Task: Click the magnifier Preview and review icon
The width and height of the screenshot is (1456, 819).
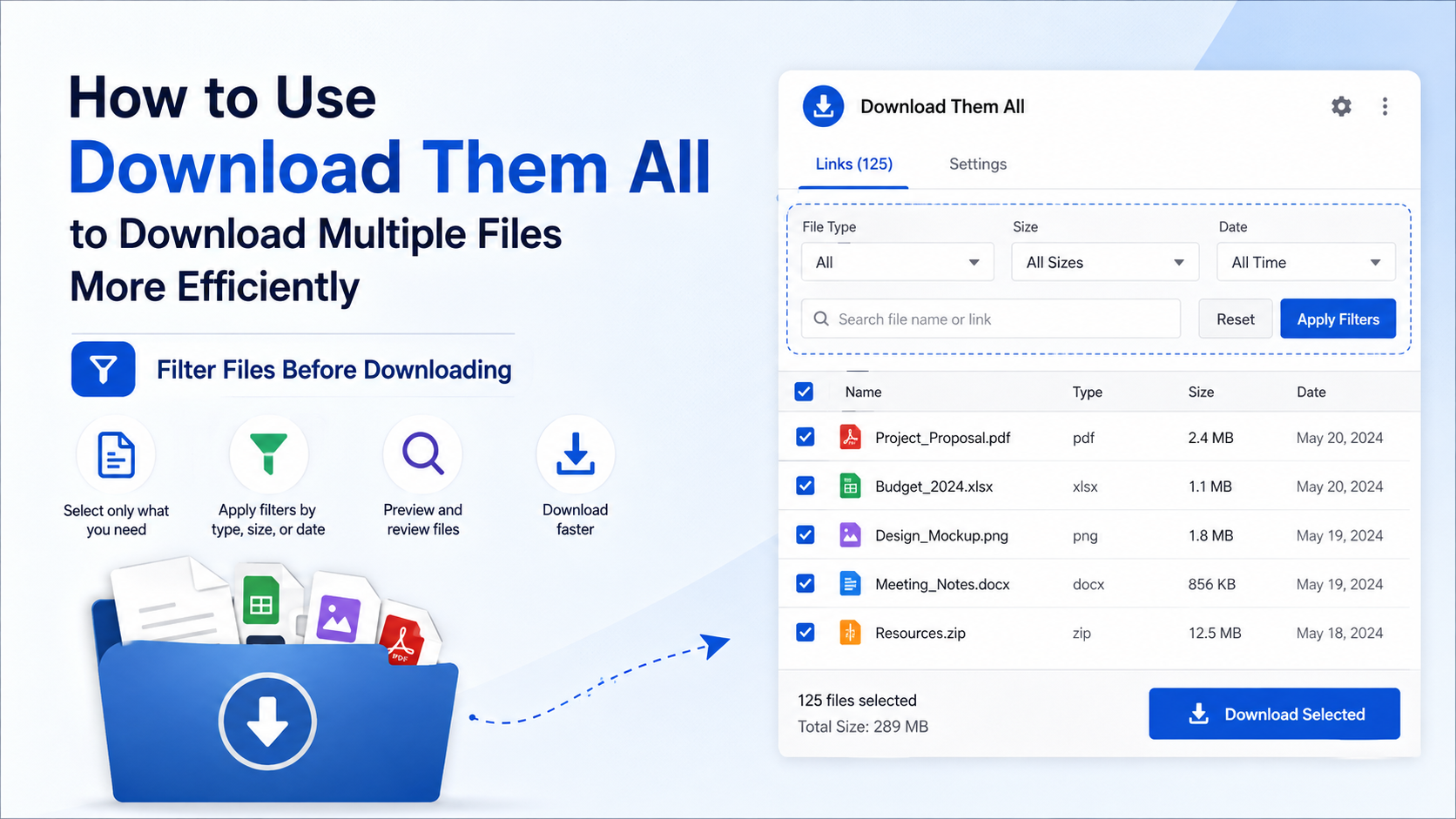Action: tap(423, 453)
